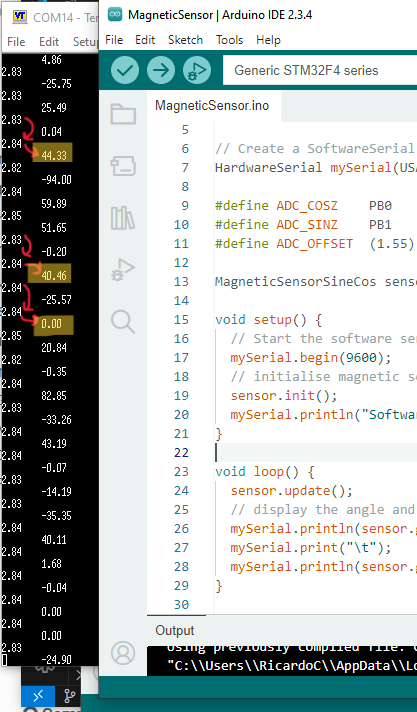Click line number 15 in the gutter
417x712 pixels.
181,320
